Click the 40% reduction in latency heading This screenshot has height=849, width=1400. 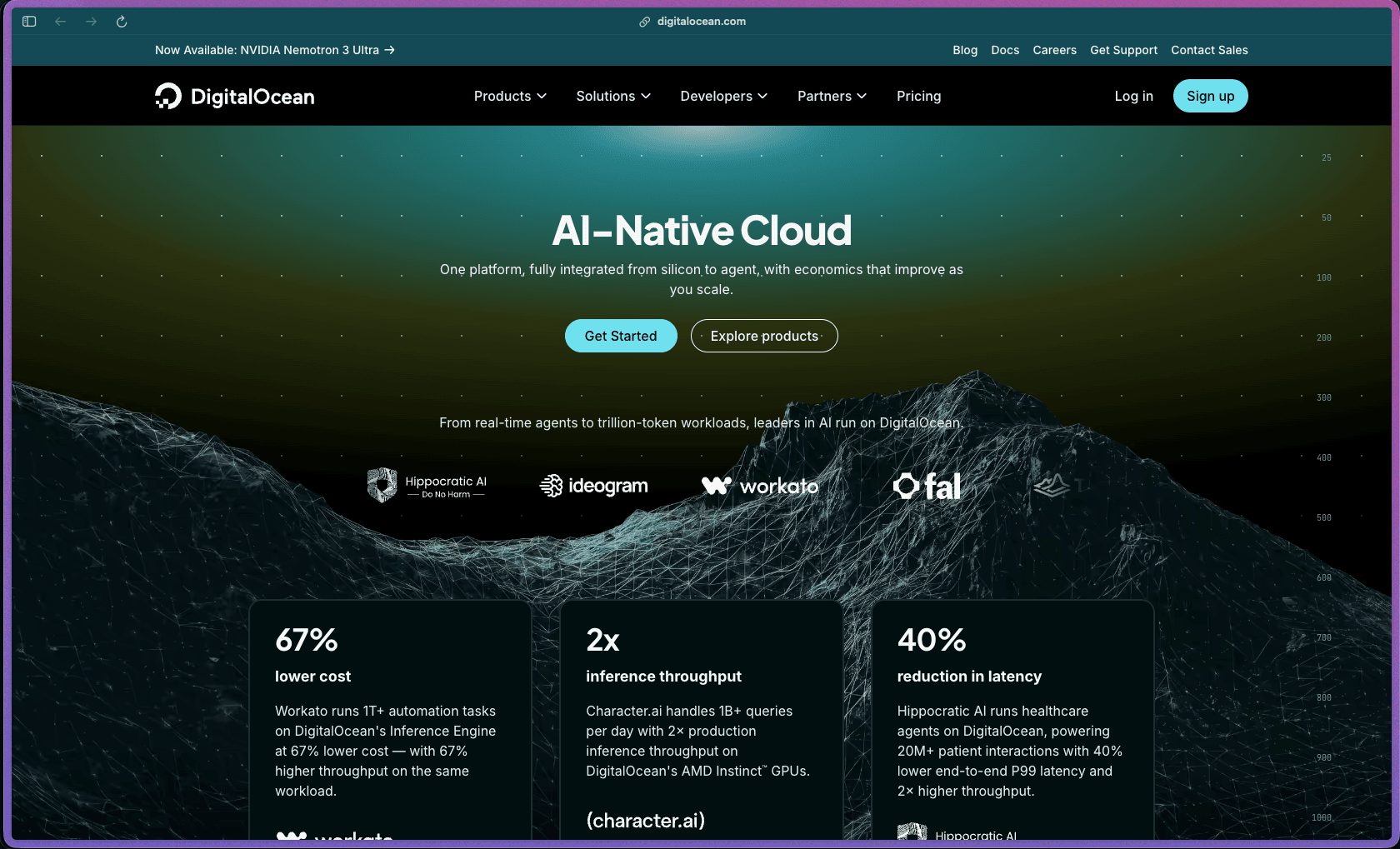point(969,655)
